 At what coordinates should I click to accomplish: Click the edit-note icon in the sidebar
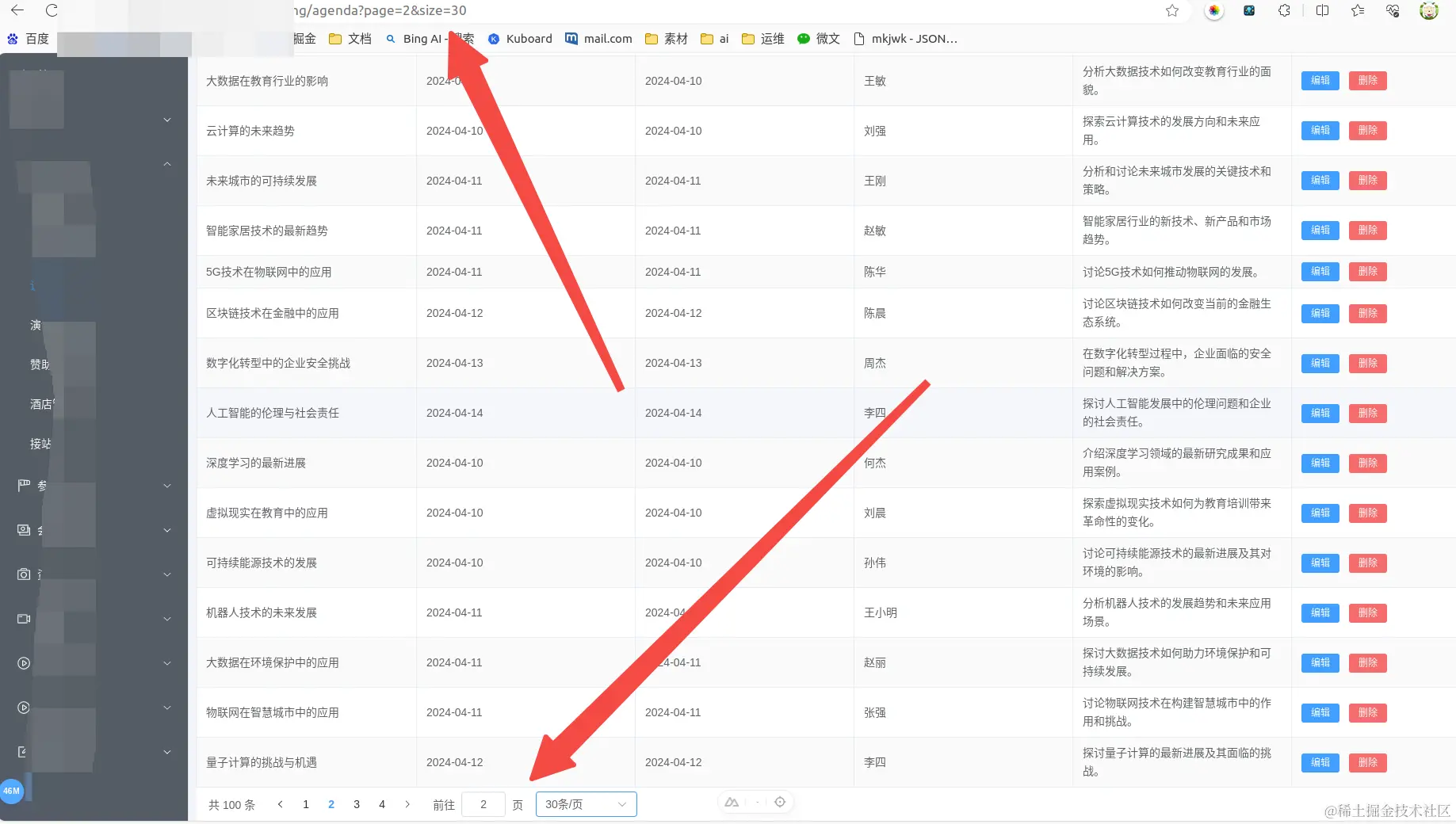tap(22, 751)
